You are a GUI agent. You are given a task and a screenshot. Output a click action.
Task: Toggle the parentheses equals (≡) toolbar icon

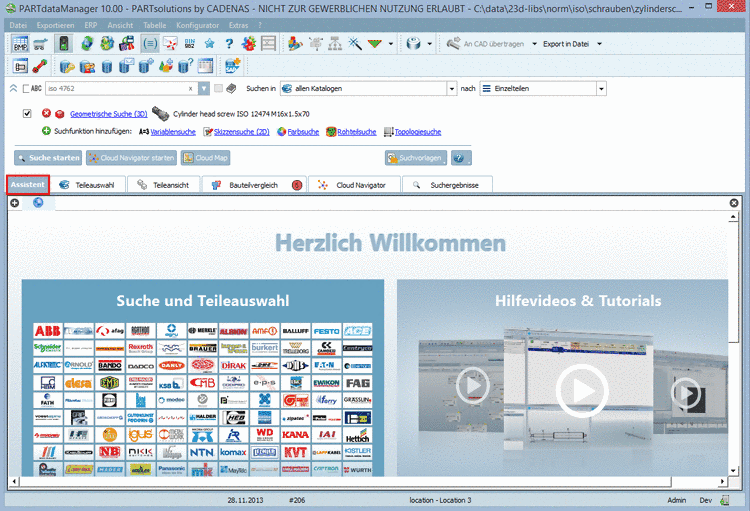150,44
